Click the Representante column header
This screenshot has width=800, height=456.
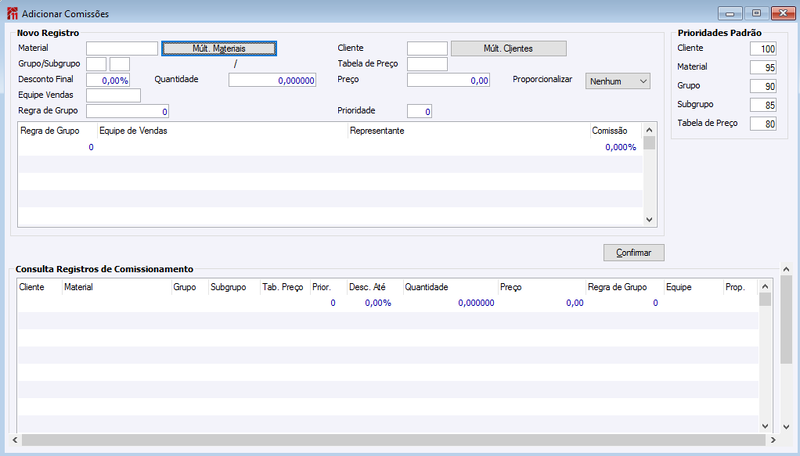tap(469, 131)
